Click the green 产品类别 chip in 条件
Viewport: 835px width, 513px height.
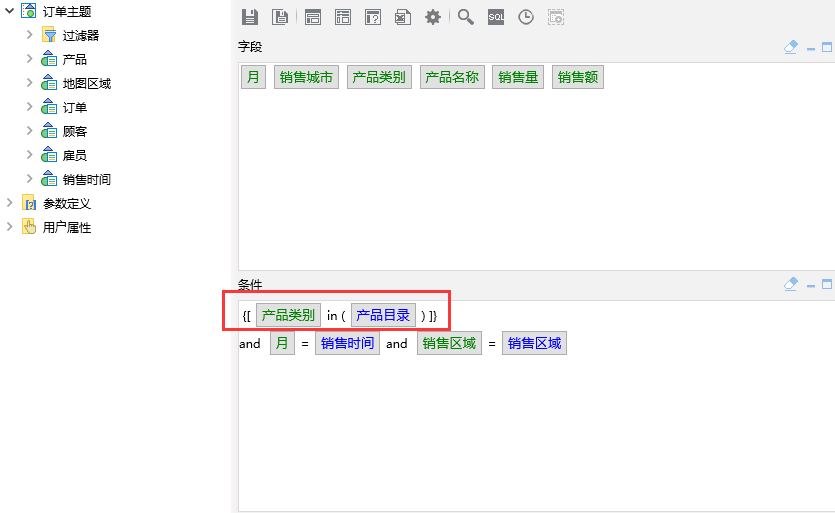click(289, 315)
